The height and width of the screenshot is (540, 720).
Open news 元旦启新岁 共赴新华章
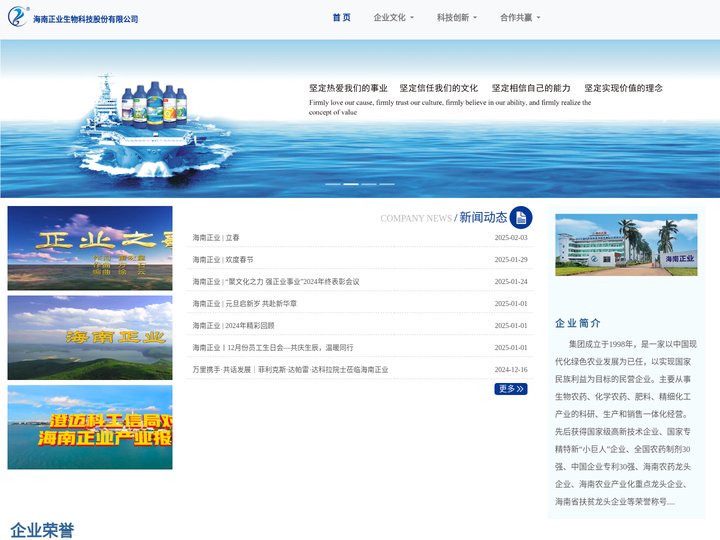coord(245,304)
